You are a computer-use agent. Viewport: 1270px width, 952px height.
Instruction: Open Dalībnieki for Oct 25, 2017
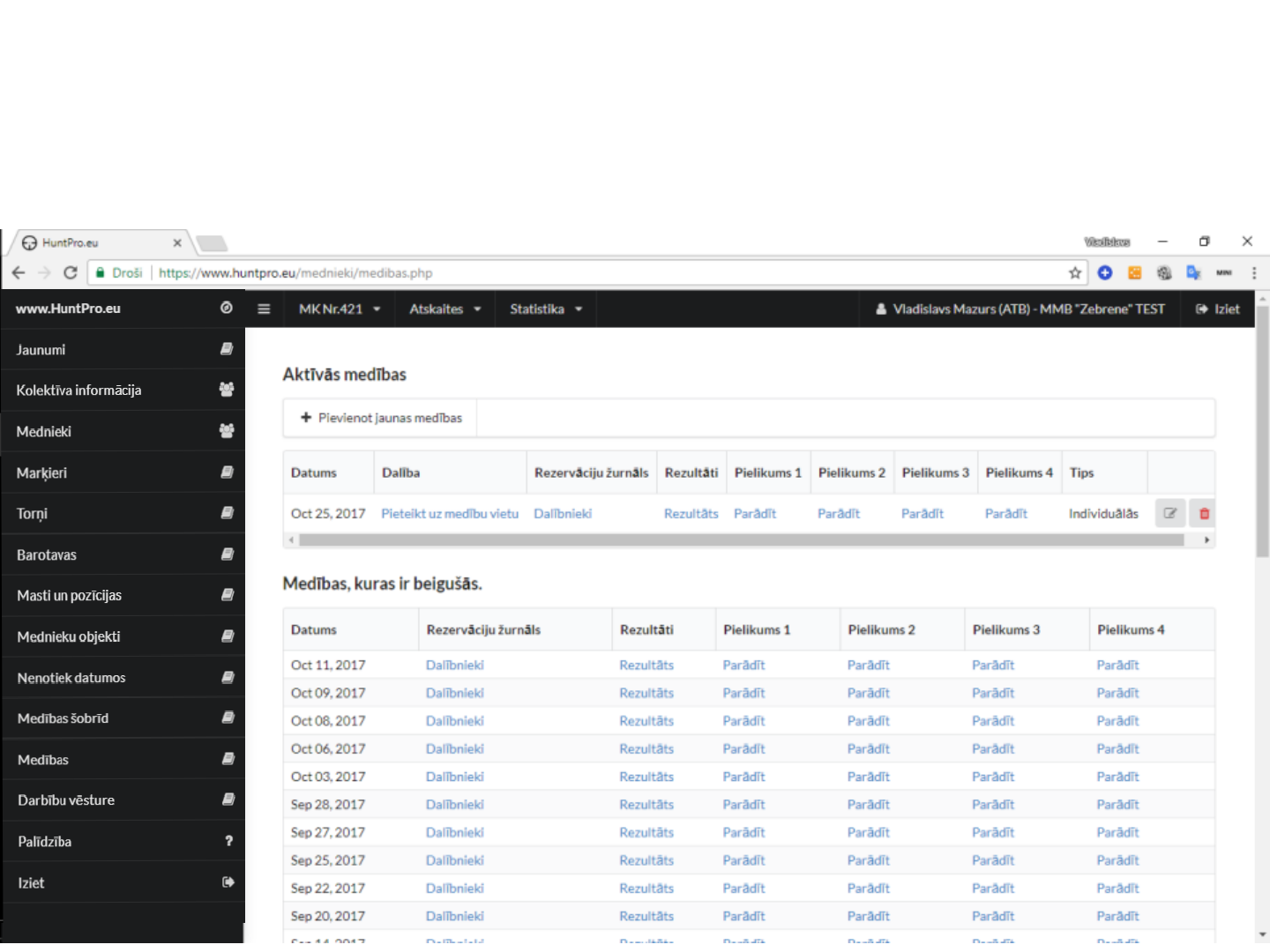click(563, 514)
